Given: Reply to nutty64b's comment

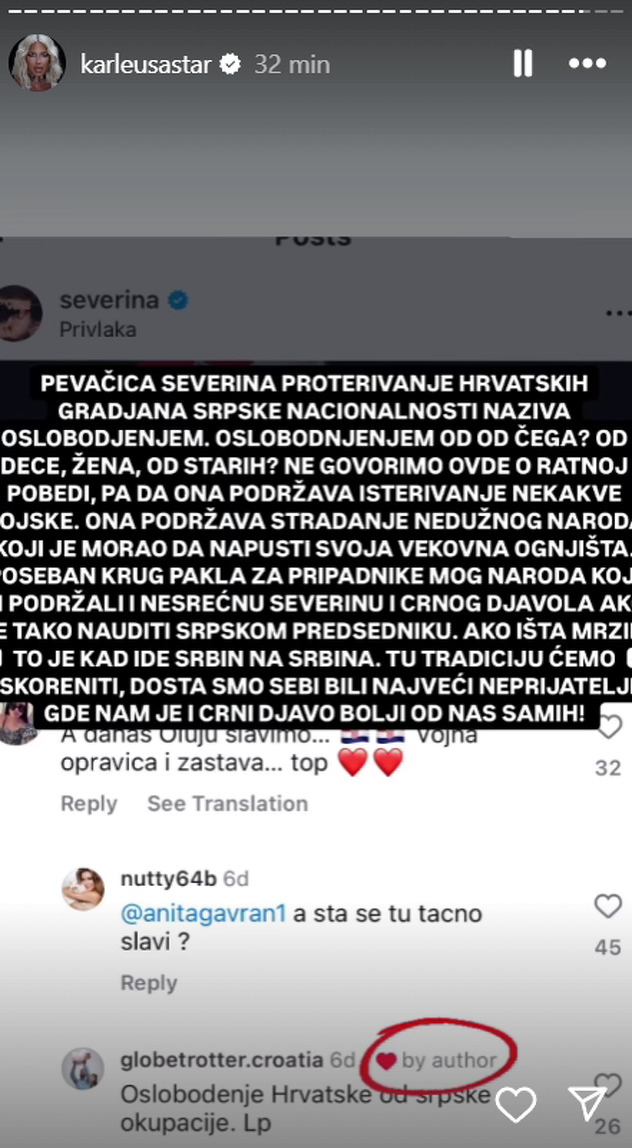Looking at the screenshot, I should point(149,983).
